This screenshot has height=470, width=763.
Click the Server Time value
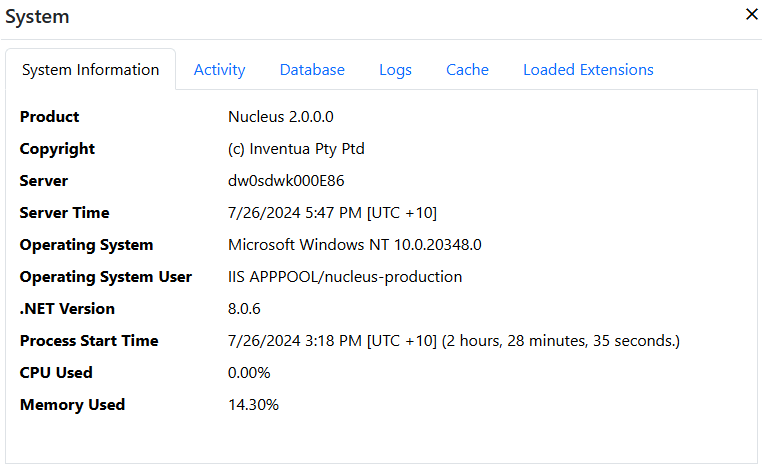(332, 213)
